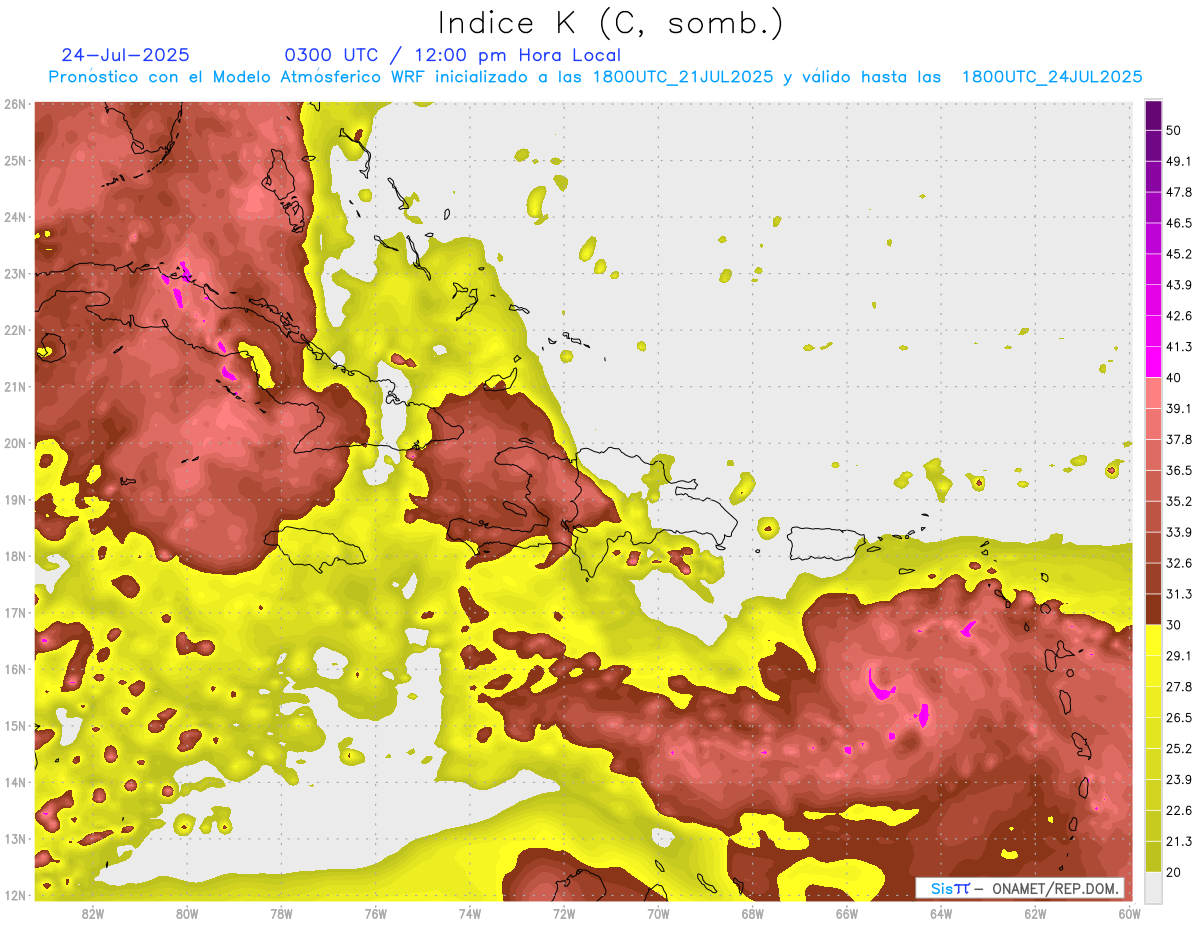Click the "62W" longitude label
This screenshot has width=1200, height=927.
point(1035,914)
